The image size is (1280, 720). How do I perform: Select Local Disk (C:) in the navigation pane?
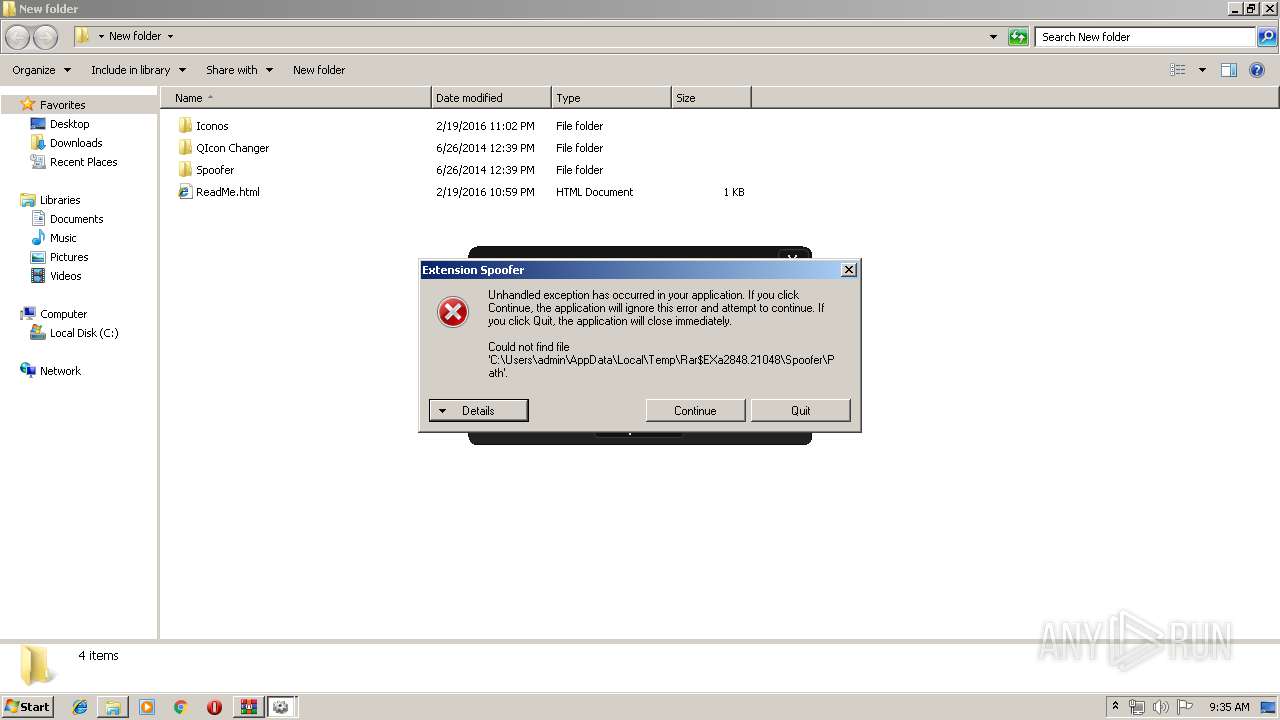pos(84,333)
